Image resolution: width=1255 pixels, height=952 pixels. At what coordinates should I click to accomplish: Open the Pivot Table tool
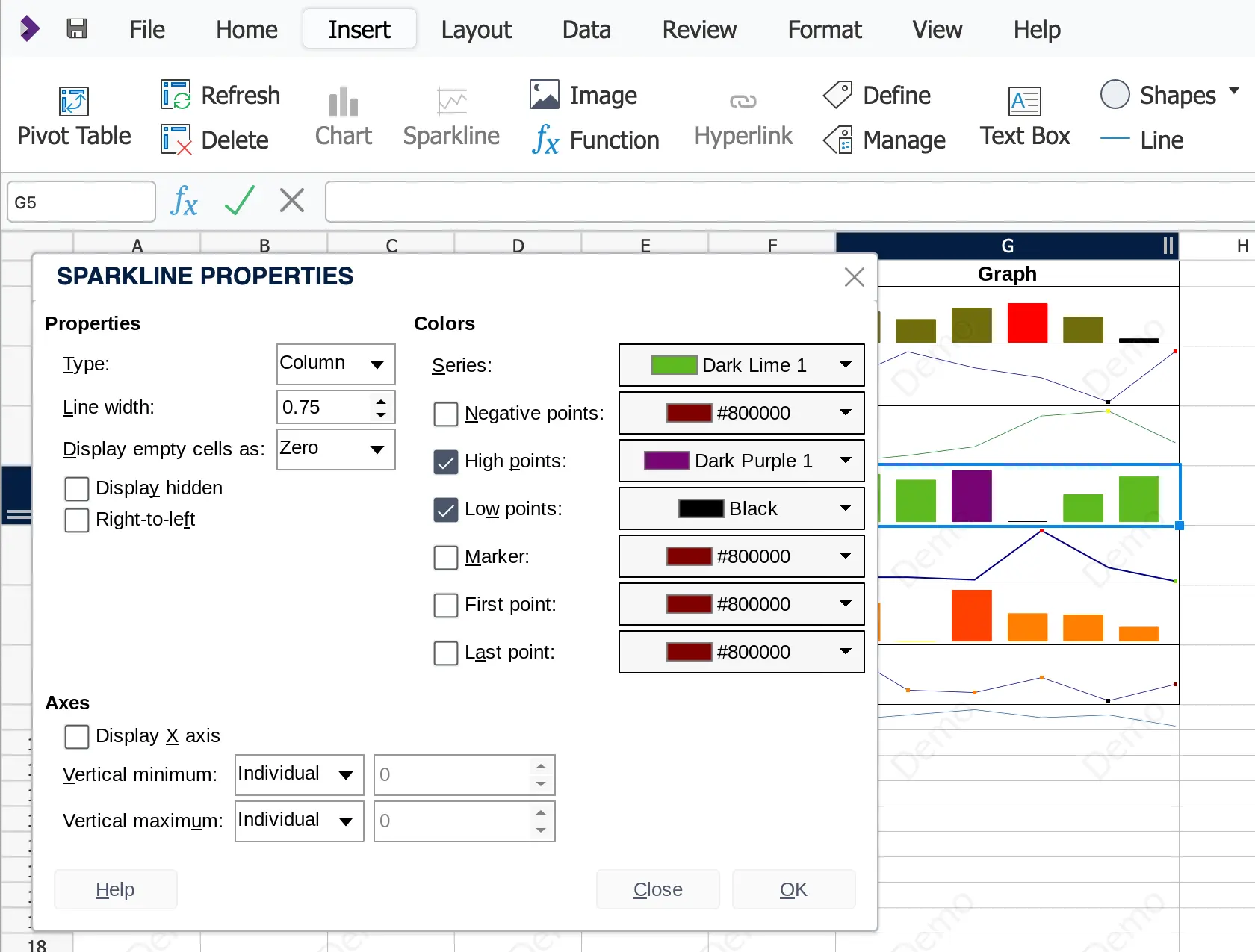[x=73, y=115]
